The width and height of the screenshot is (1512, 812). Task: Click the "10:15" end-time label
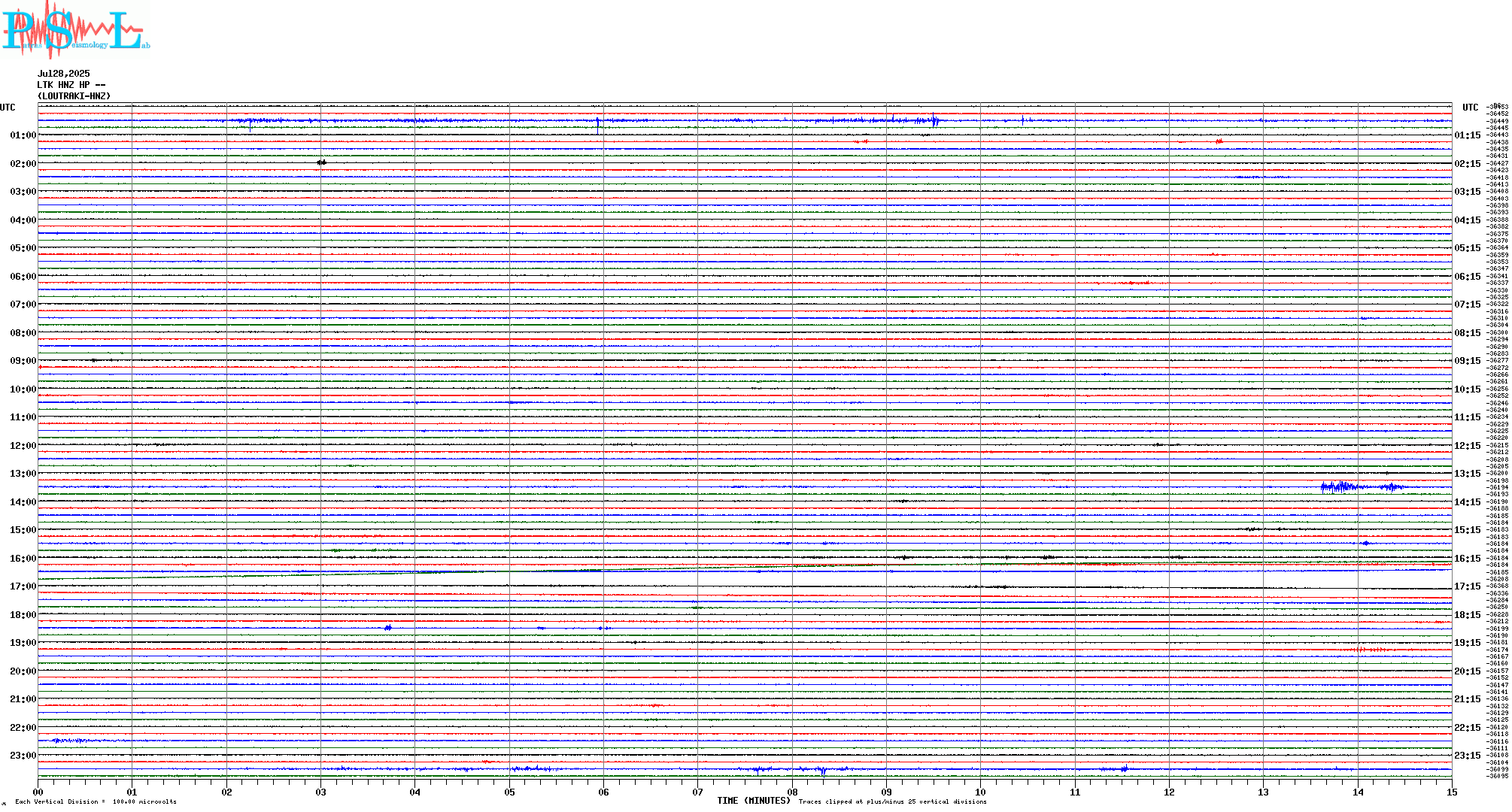pyautogui.click(x=1467, y=389)
